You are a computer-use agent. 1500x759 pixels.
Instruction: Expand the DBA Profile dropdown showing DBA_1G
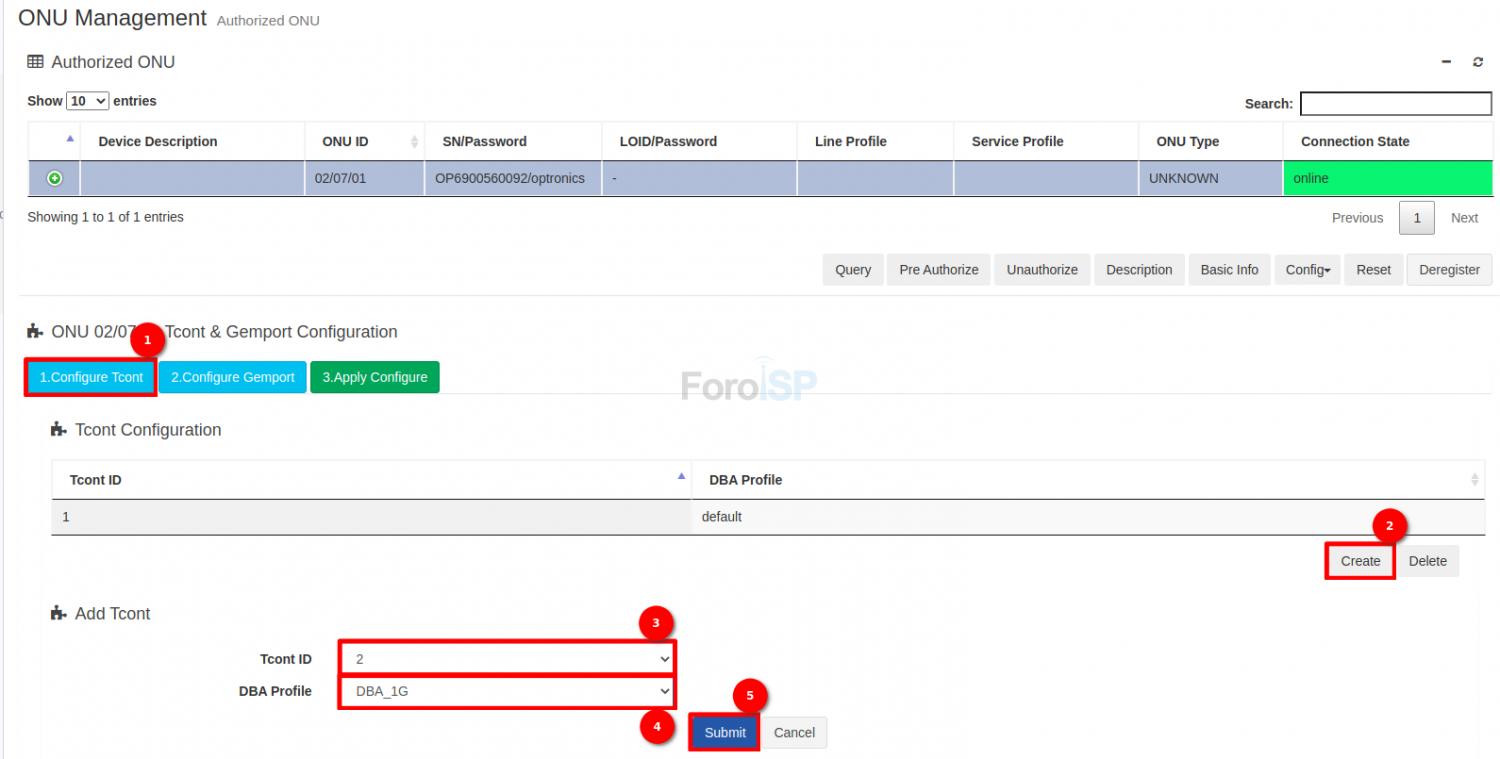[507, 691]
